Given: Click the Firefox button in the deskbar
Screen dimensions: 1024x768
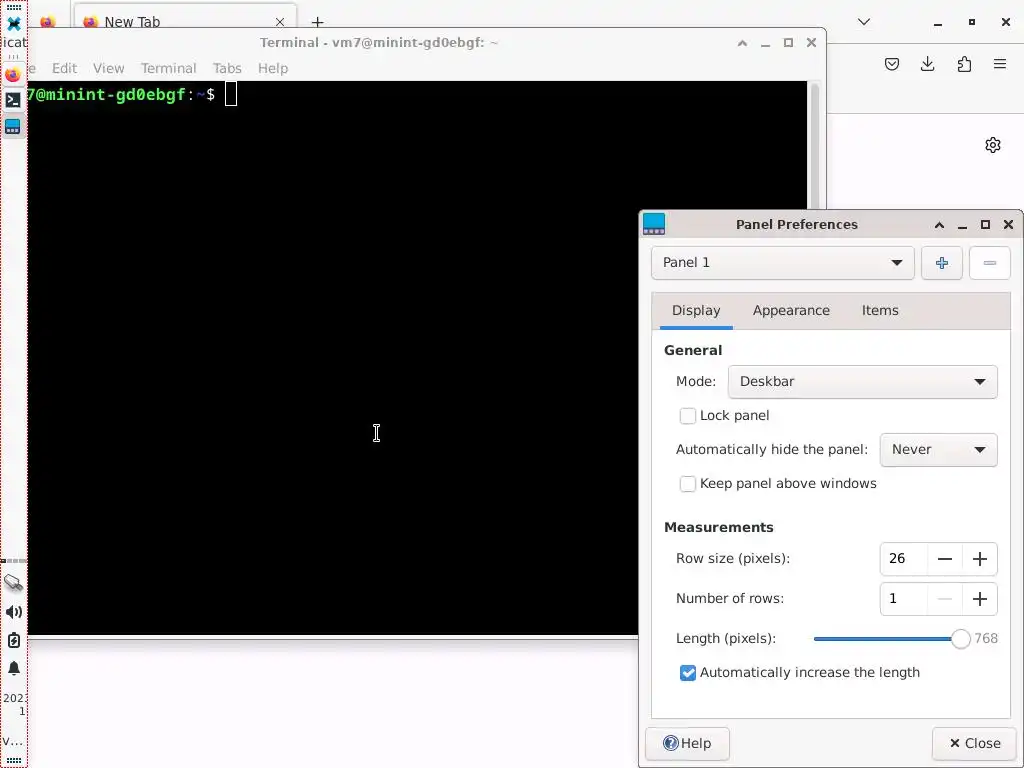Looking at the screenshot, I should [13, 74].
